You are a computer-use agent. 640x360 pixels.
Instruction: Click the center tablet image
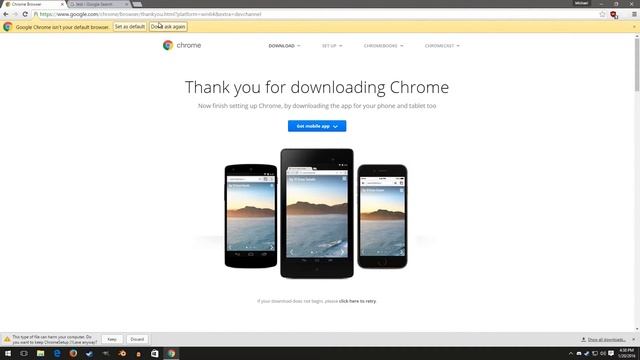317,213
